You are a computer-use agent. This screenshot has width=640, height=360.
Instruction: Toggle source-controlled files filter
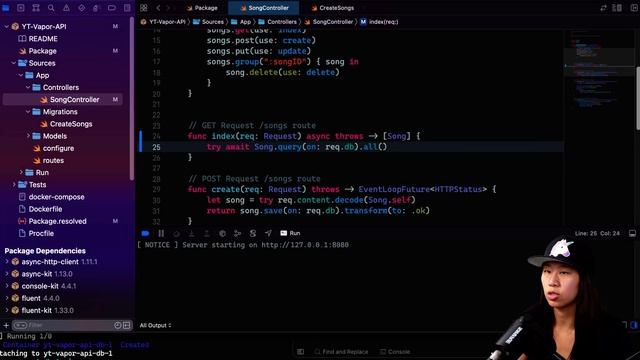coord(127,325)
